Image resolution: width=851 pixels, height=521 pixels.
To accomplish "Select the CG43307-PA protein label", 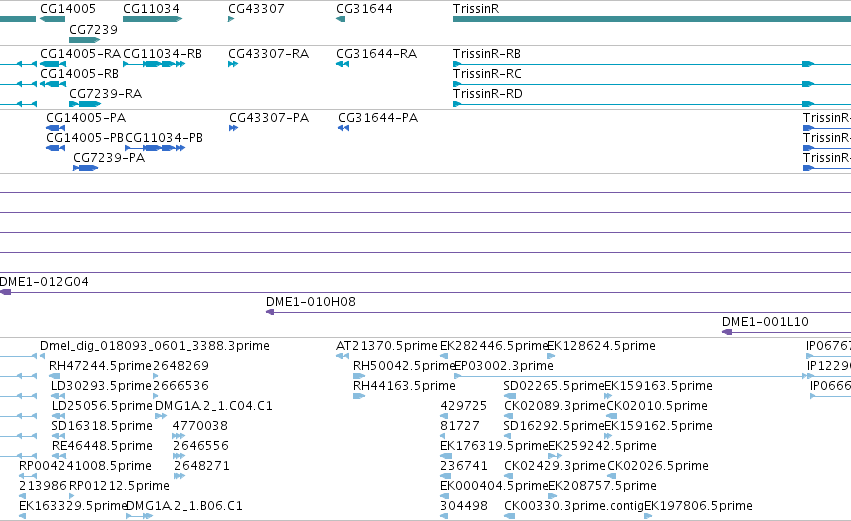I will pyautogui.click(x=269, y=118).
